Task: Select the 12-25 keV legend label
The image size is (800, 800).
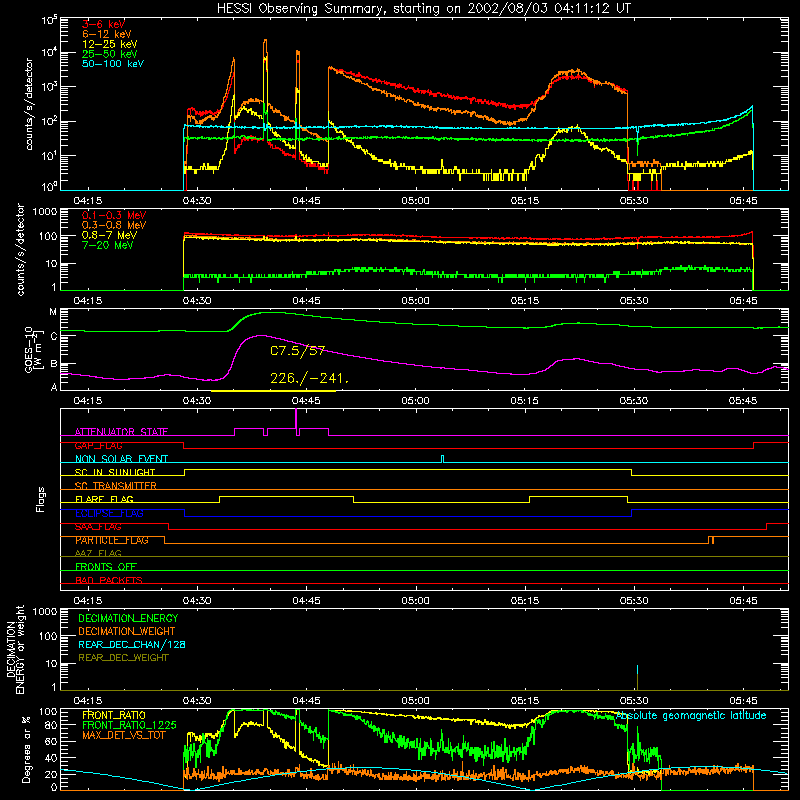Action: tap(109, 44)
